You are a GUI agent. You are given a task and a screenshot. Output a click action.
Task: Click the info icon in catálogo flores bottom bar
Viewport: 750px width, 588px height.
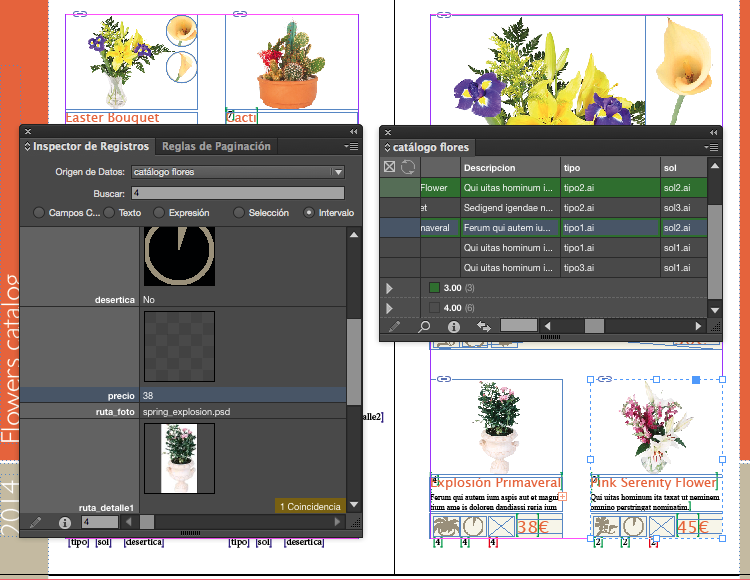[x=453, y=326]
